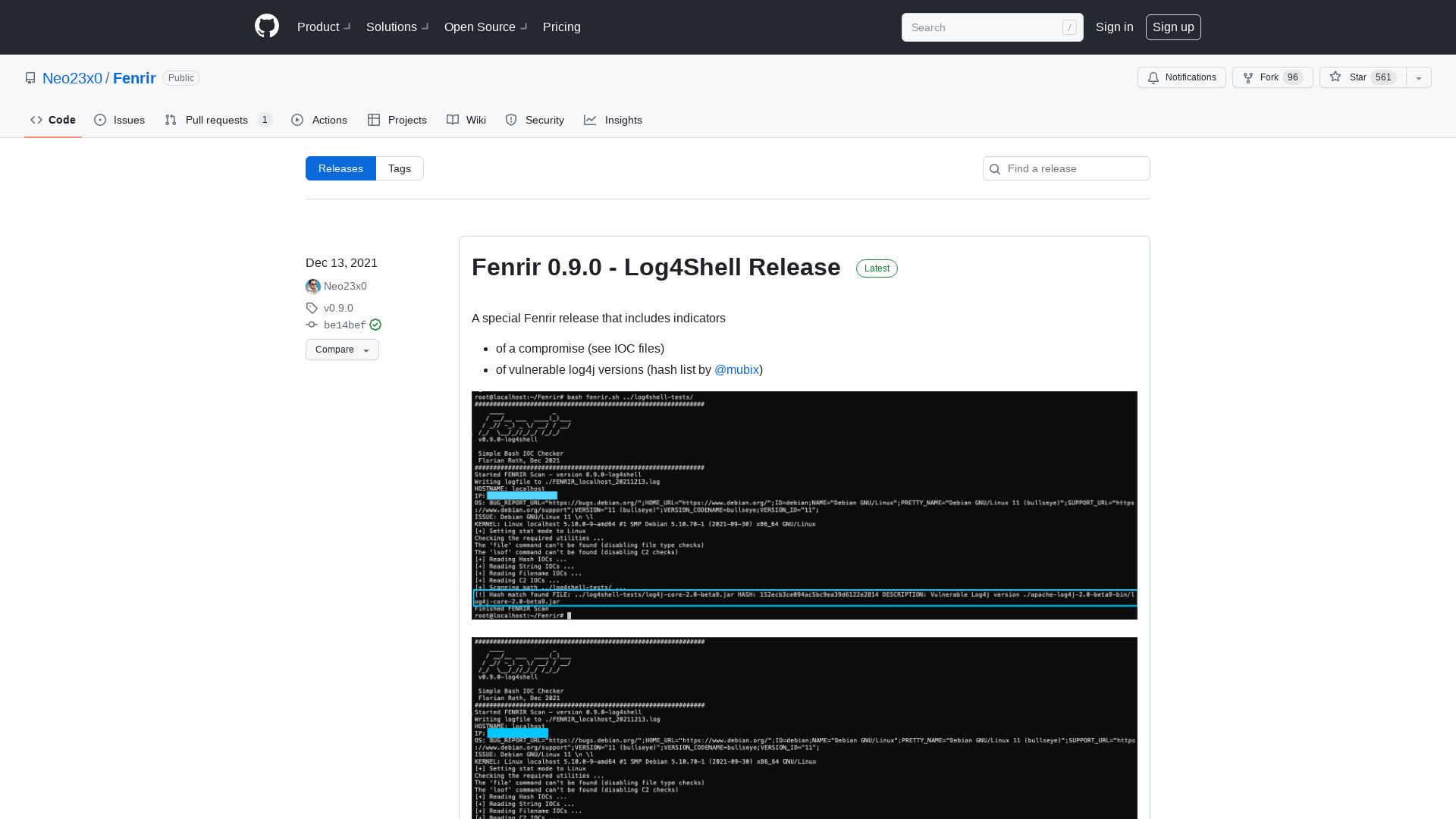View the Insights tab
Viewport: 1456px width, 819px height.
coord(613,120)
